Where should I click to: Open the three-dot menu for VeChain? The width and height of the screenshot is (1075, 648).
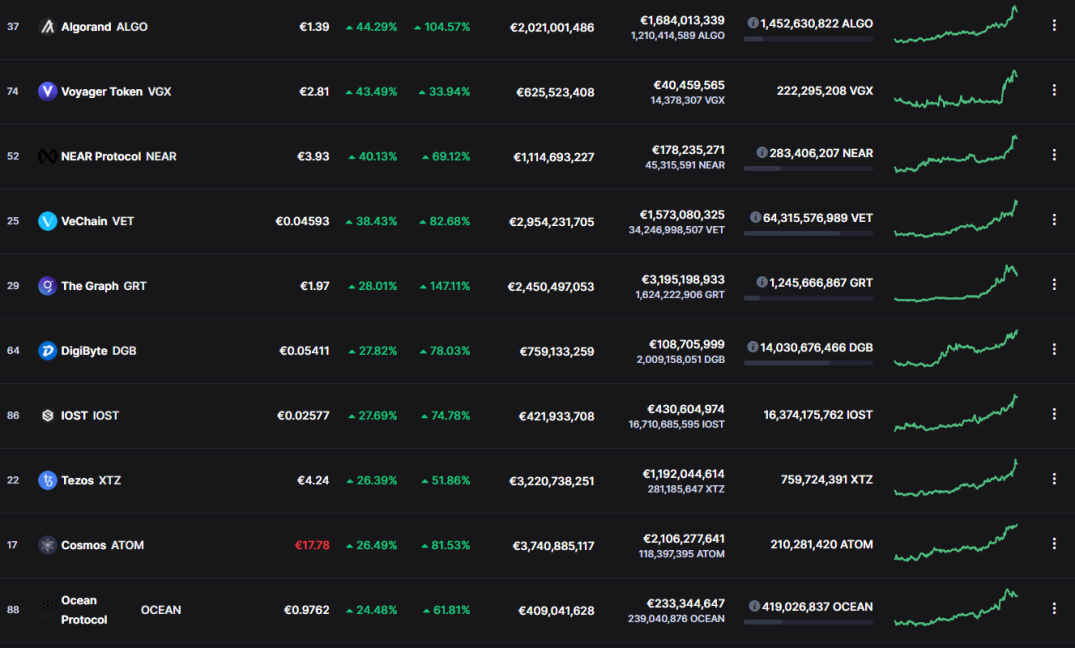[1054, 219]
